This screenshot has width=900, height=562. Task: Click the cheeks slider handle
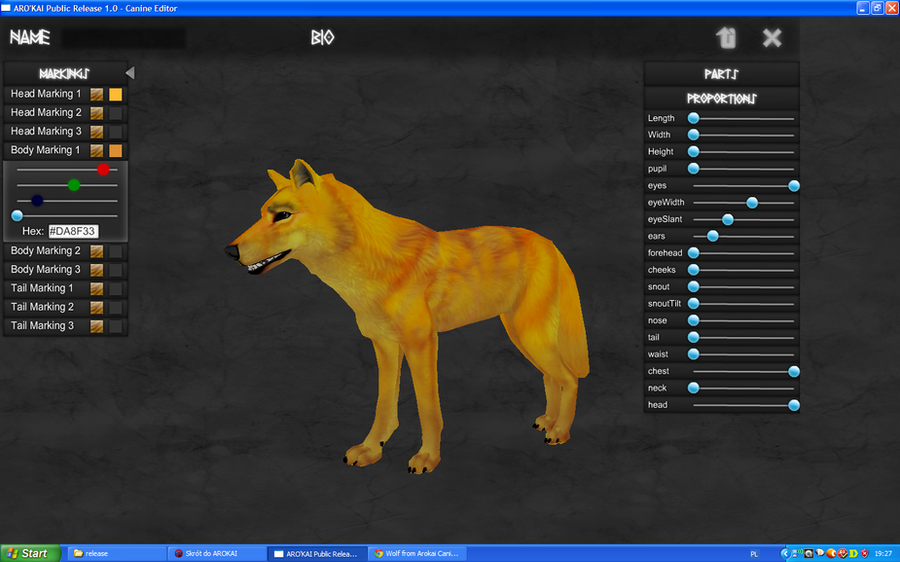(x=693, y=270)
